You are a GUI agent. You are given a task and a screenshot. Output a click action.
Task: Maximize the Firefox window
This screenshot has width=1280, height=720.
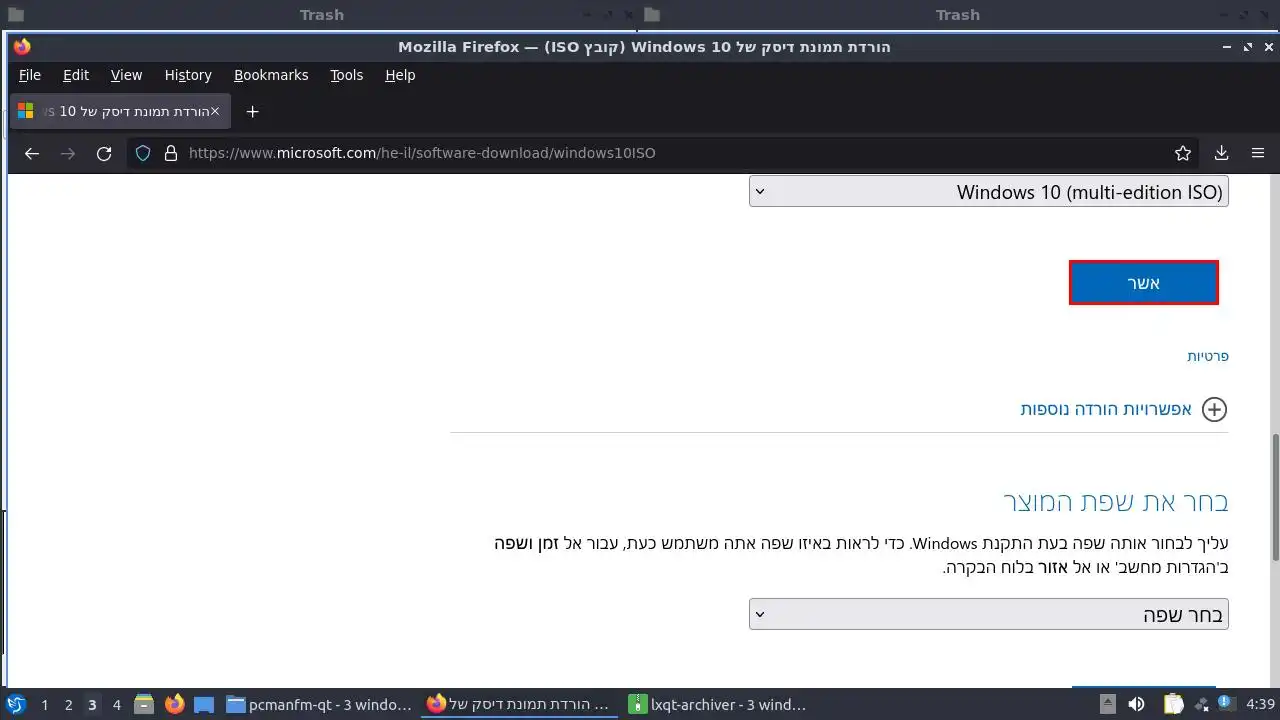point(1247,47)
